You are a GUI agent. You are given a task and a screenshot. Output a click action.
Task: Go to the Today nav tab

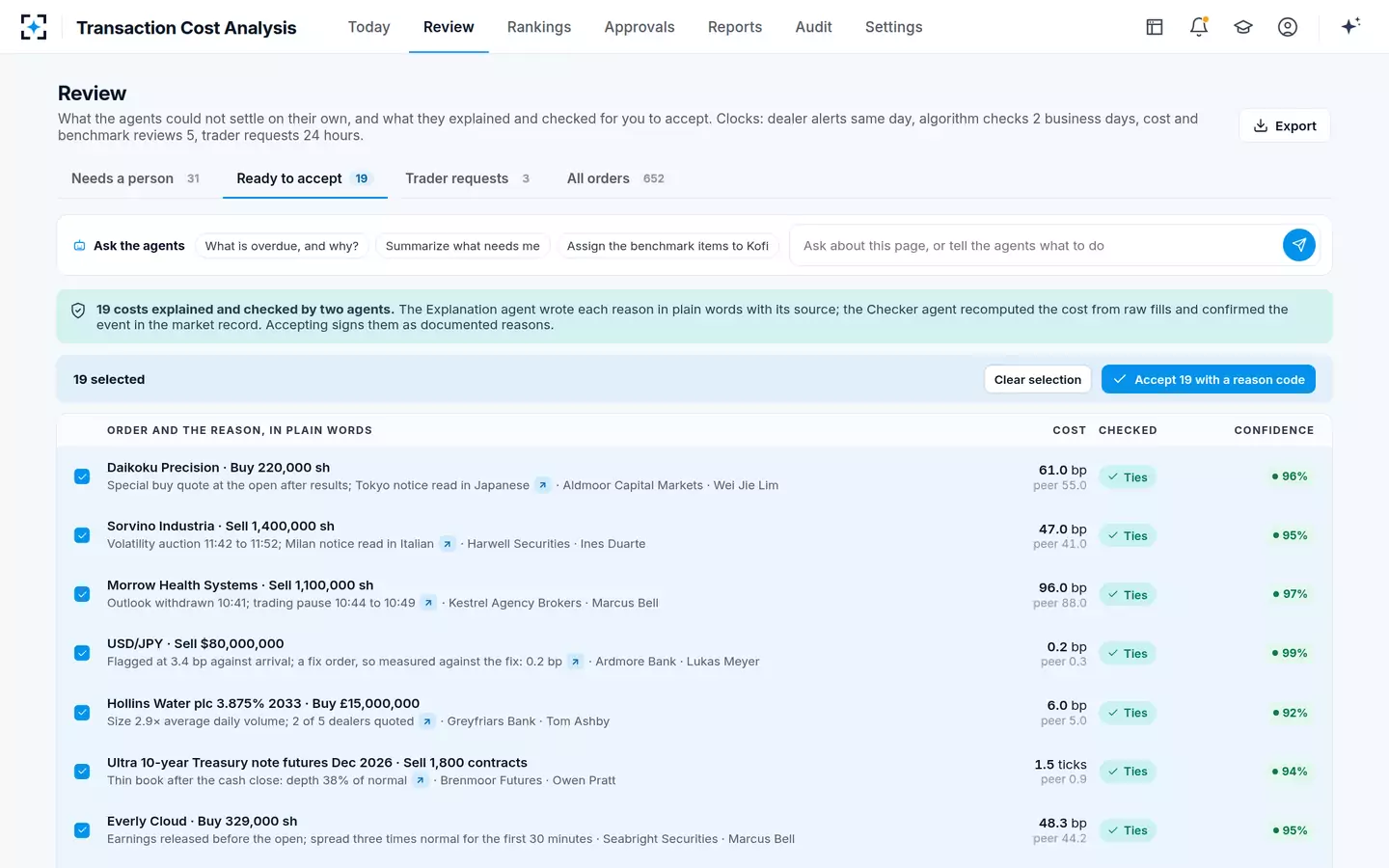click(369, 27)
